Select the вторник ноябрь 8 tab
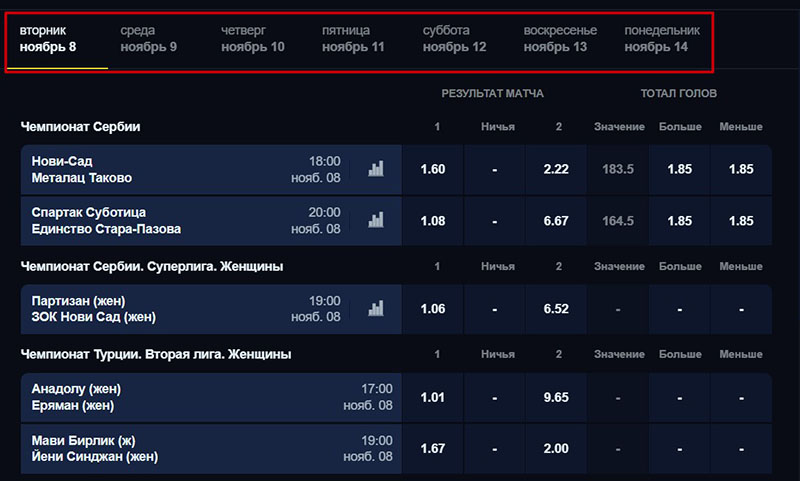 (x=48, y=39)
